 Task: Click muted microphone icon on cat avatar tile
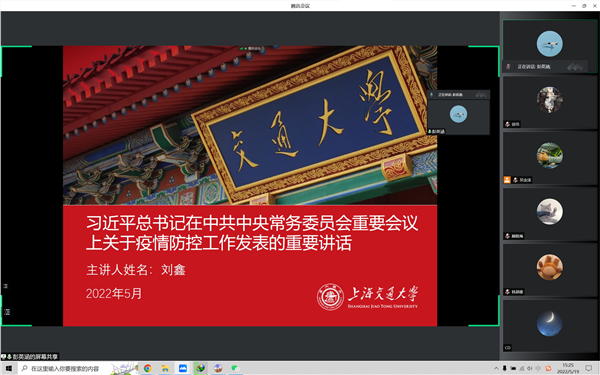tap(507, 236)
